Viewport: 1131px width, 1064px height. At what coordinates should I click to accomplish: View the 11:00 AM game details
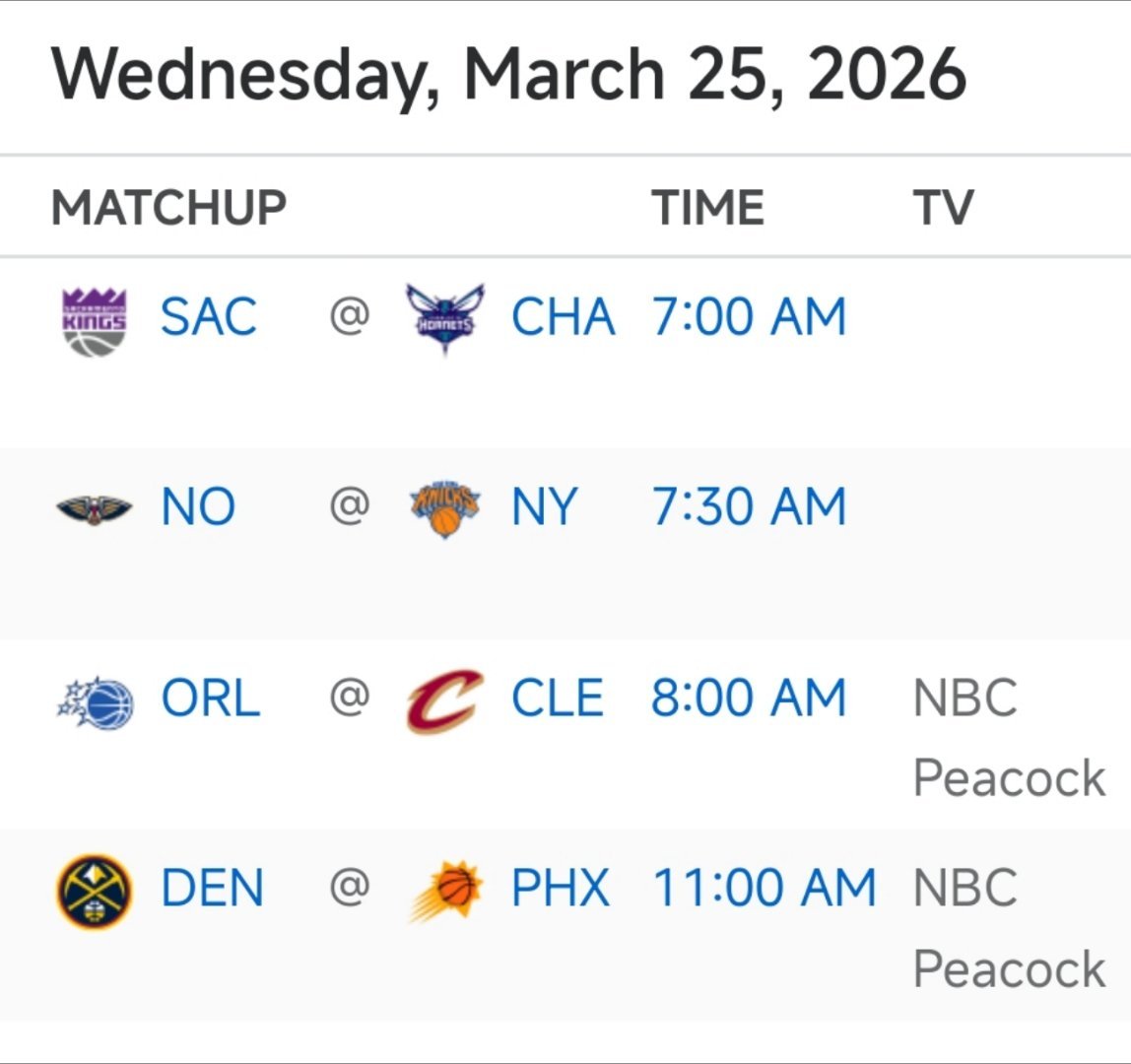pyautogui.click(x=764, y=889)
